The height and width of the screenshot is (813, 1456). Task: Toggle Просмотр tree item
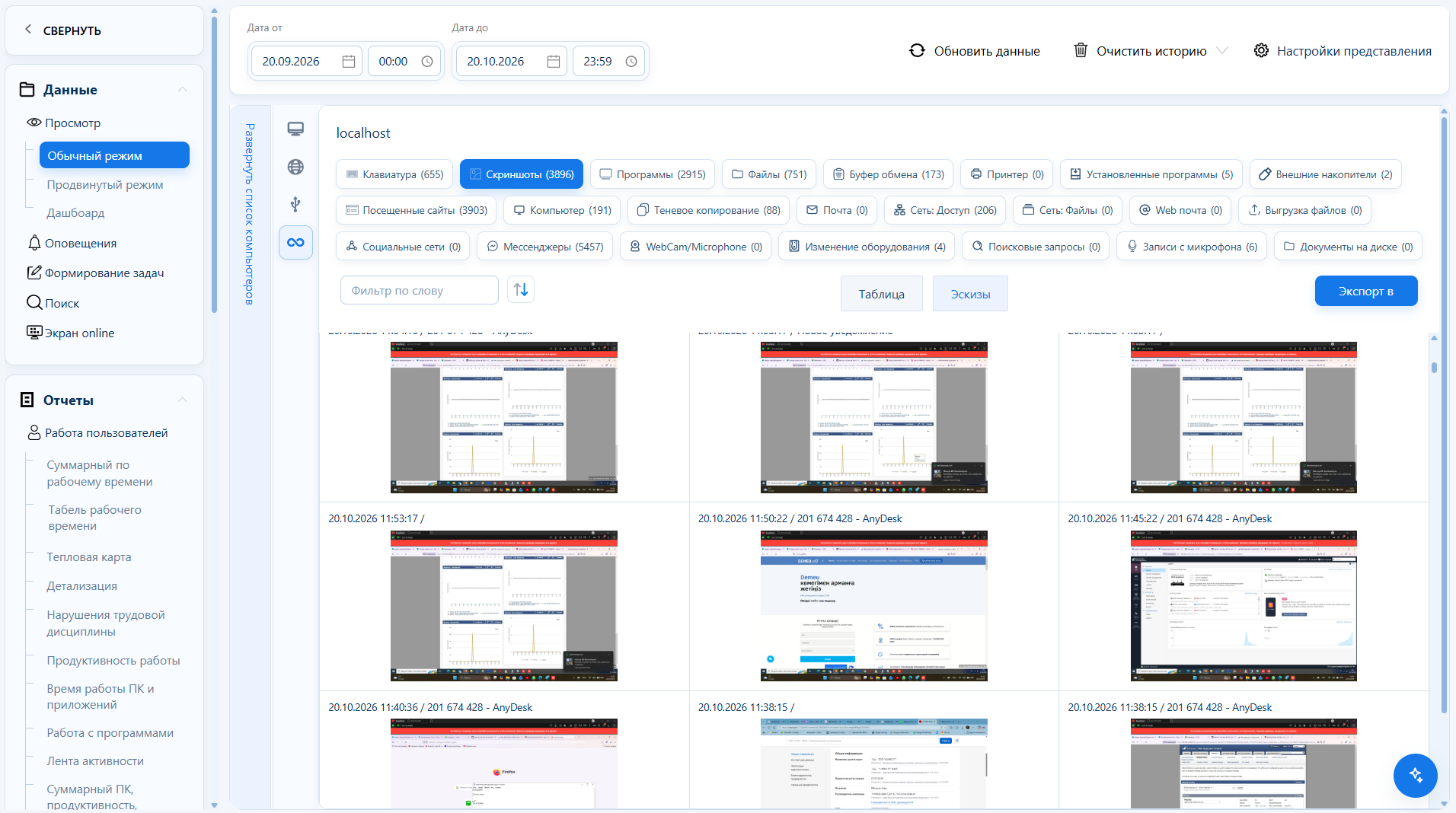pyautogui.click(x=64, y=123)
